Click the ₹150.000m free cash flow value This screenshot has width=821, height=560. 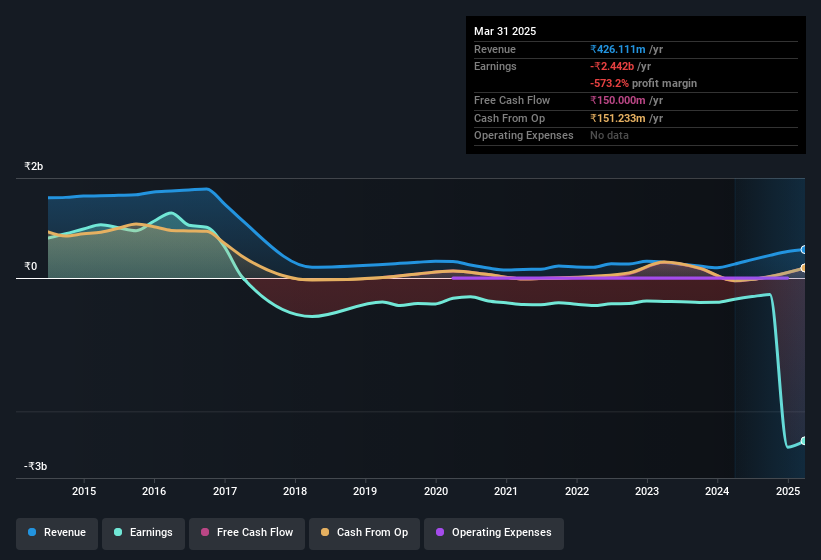tap(618, 100)
